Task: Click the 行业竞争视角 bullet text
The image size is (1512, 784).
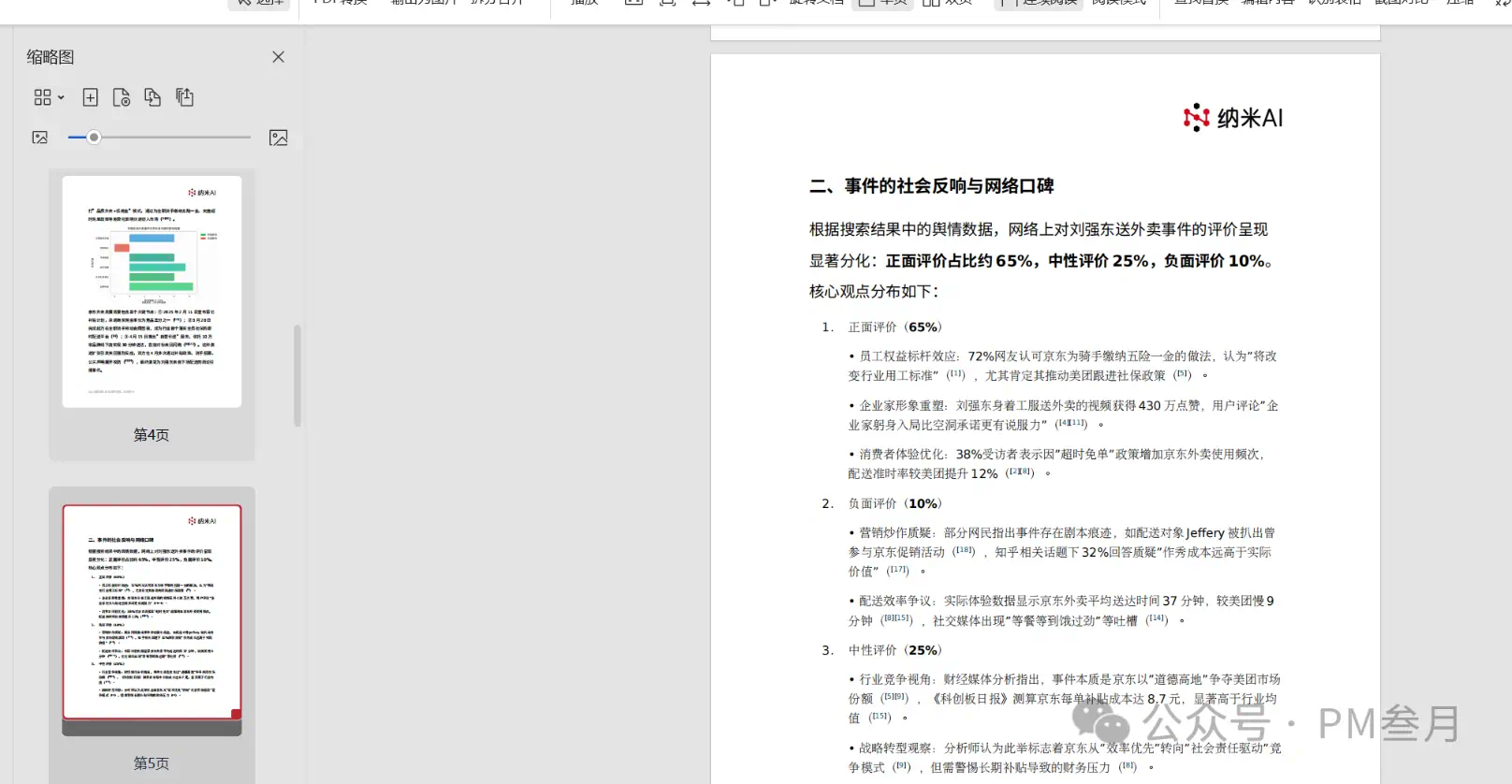Action: point(1064,698)
